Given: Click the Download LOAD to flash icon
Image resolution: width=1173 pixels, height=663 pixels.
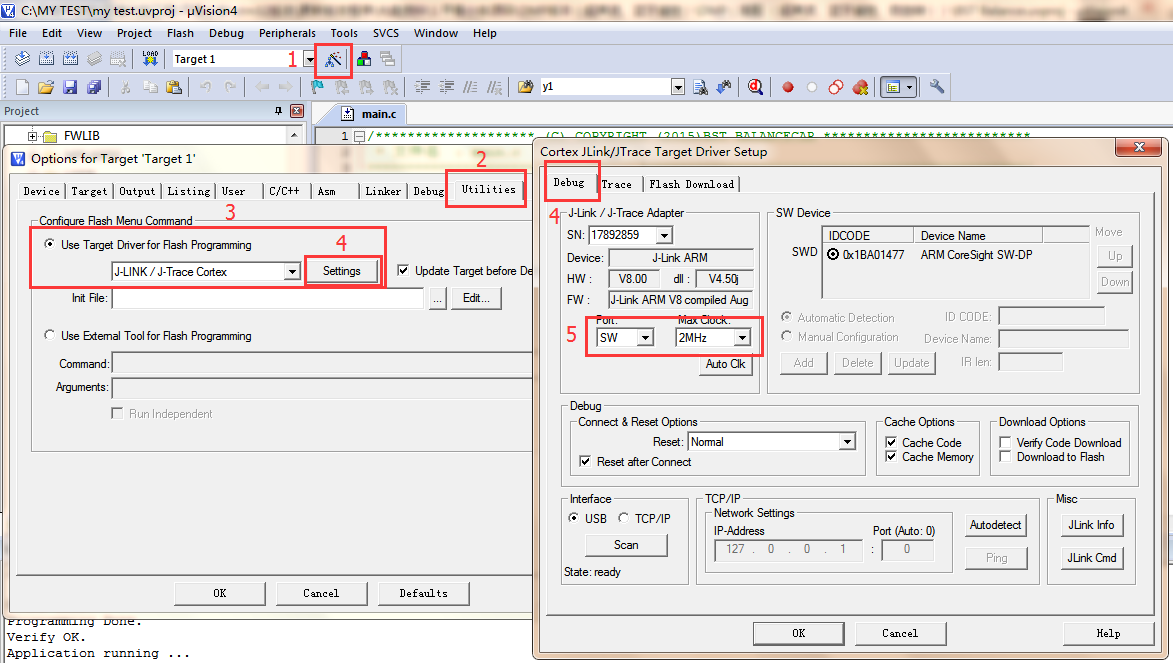Looking at the screenshot, I should (150, 58).
